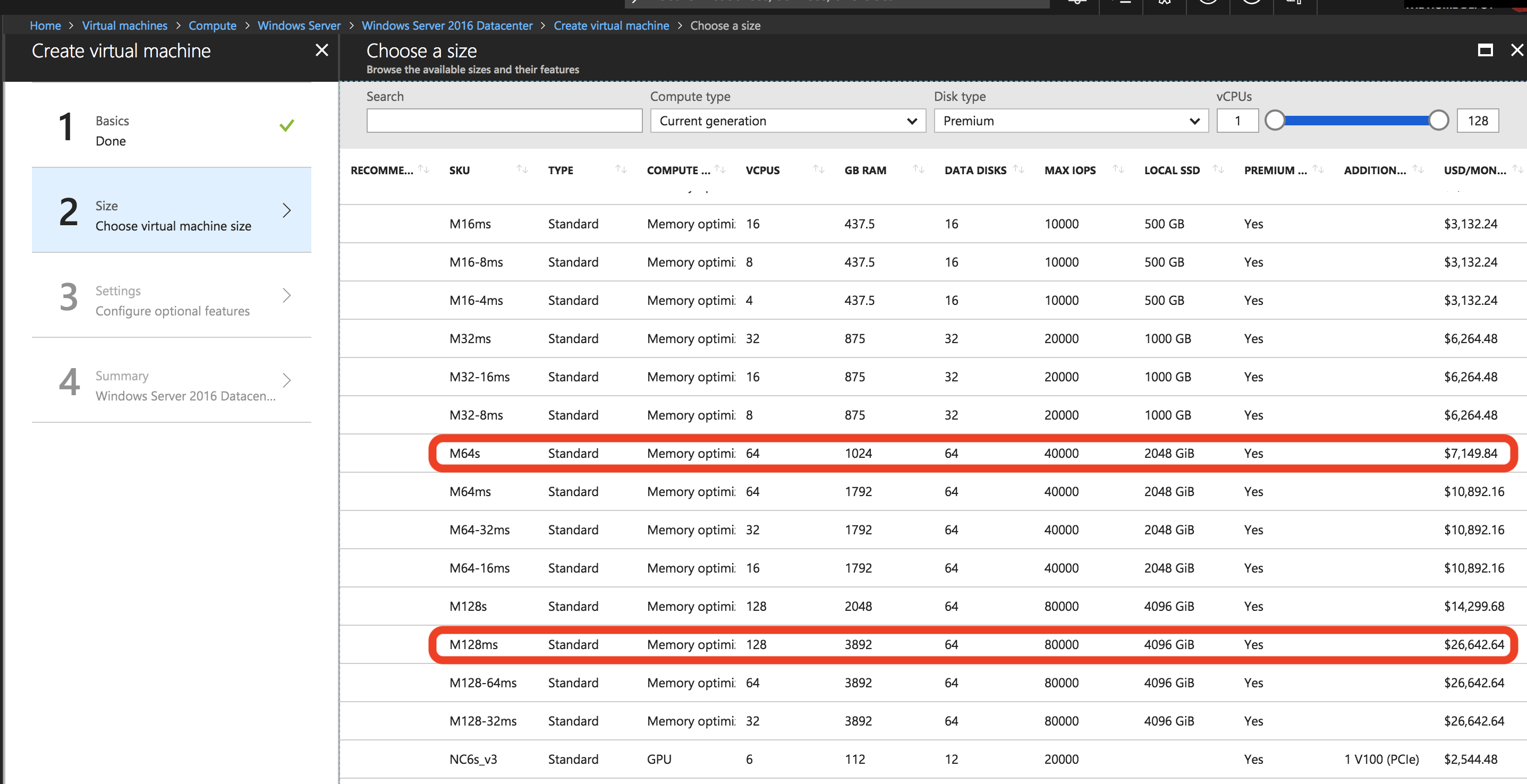Image resolution: width=1527 pixels, height=784 pixels.
Task: Sort by MAX IOPS column arrows
Action: [1118, 169]
